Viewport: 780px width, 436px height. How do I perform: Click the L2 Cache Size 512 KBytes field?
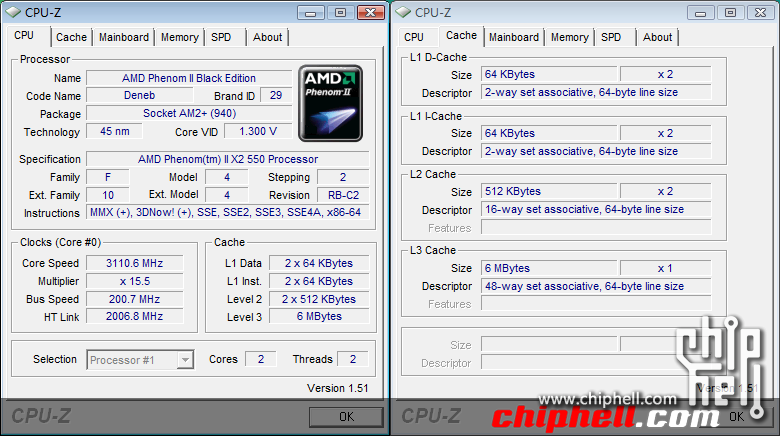point(549,191)
